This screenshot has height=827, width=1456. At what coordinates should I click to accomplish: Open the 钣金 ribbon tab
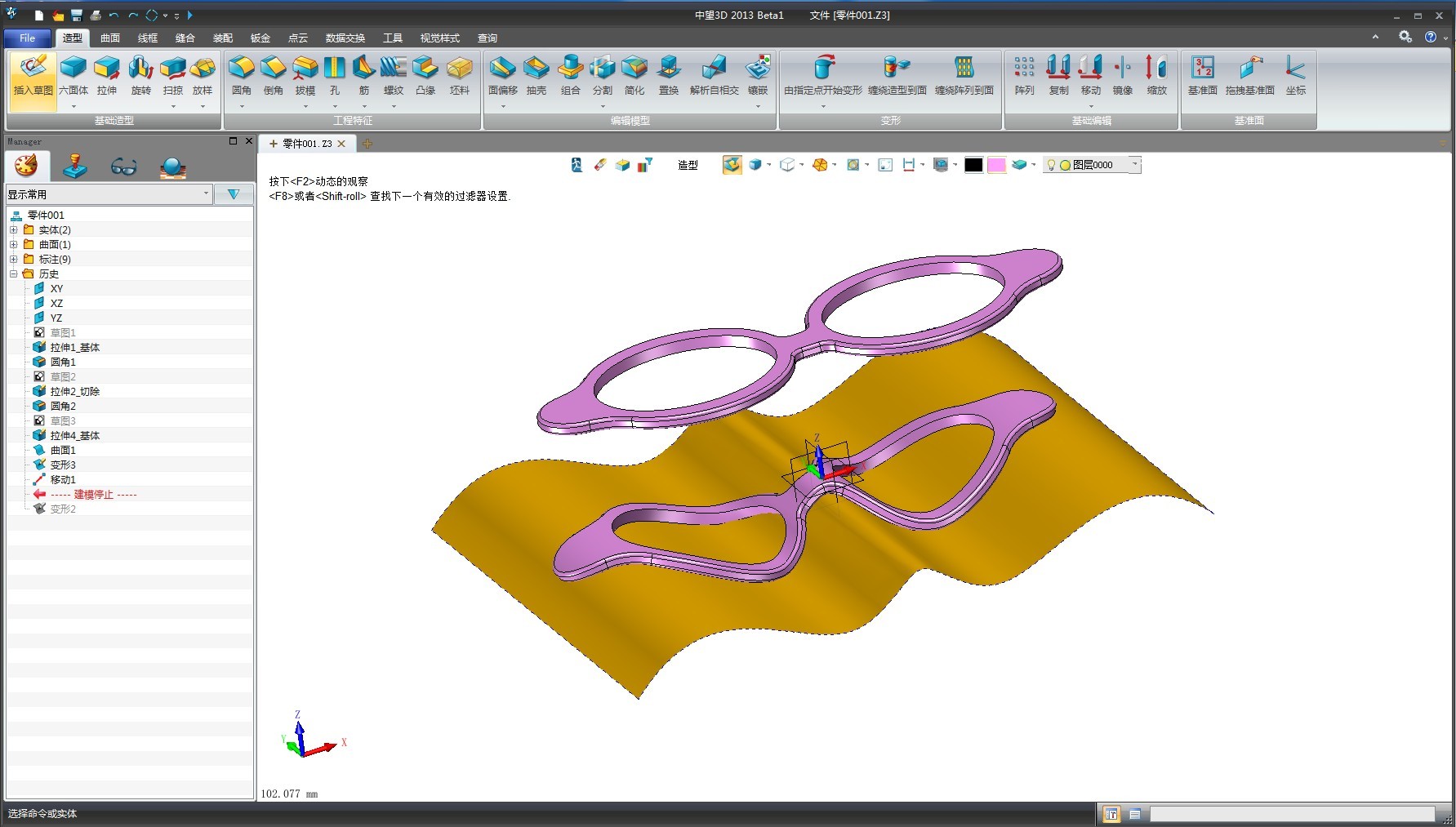[260, 38]
